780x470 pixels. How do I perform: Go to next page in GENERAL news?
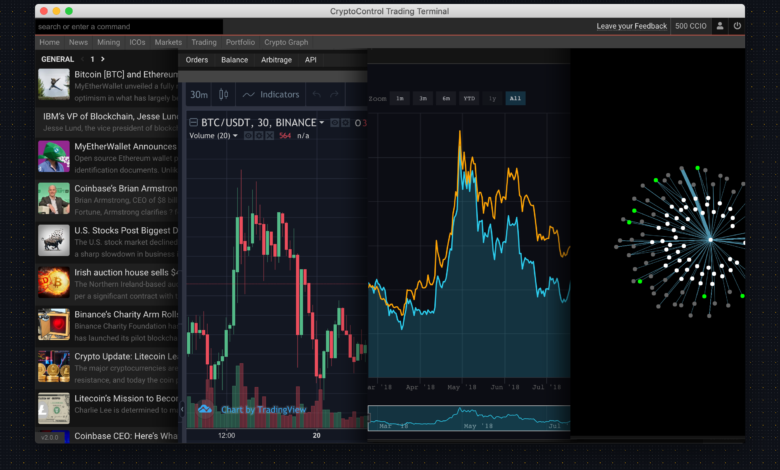[x=102, y=59]
